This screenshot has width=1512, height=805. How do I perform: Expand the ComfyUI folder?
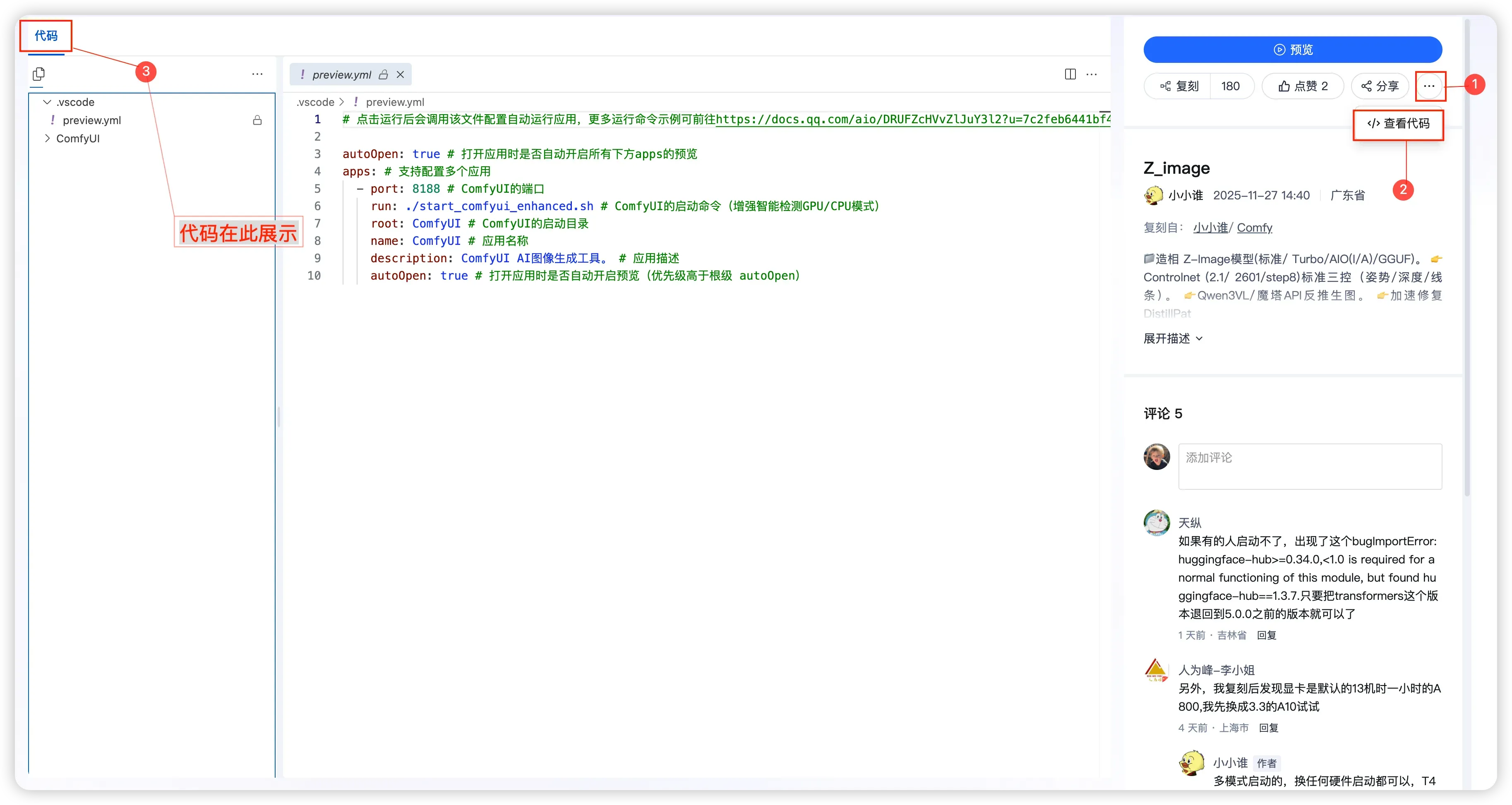47,139
